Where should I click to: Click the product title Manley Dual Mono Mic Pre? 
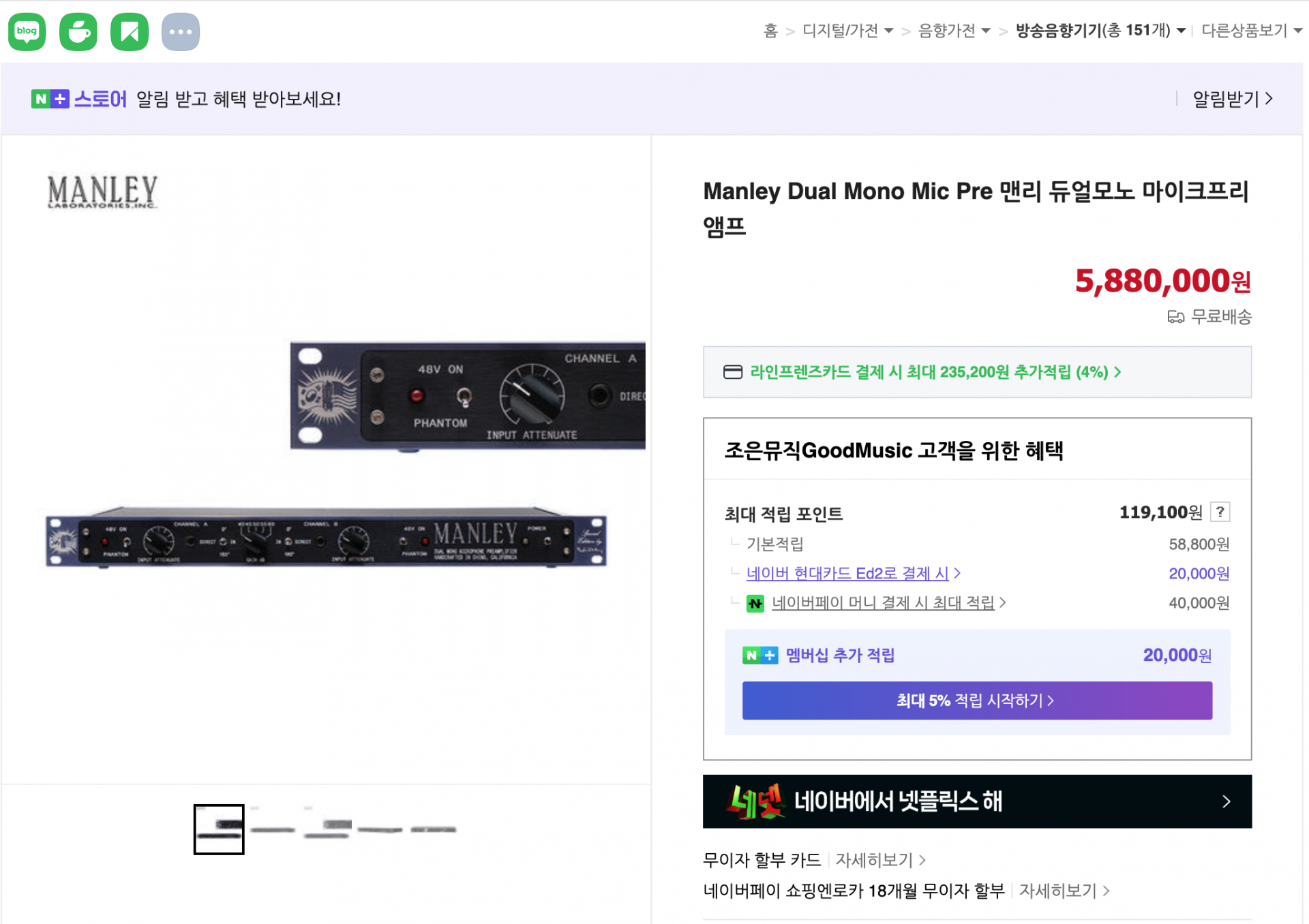point(977,208)
